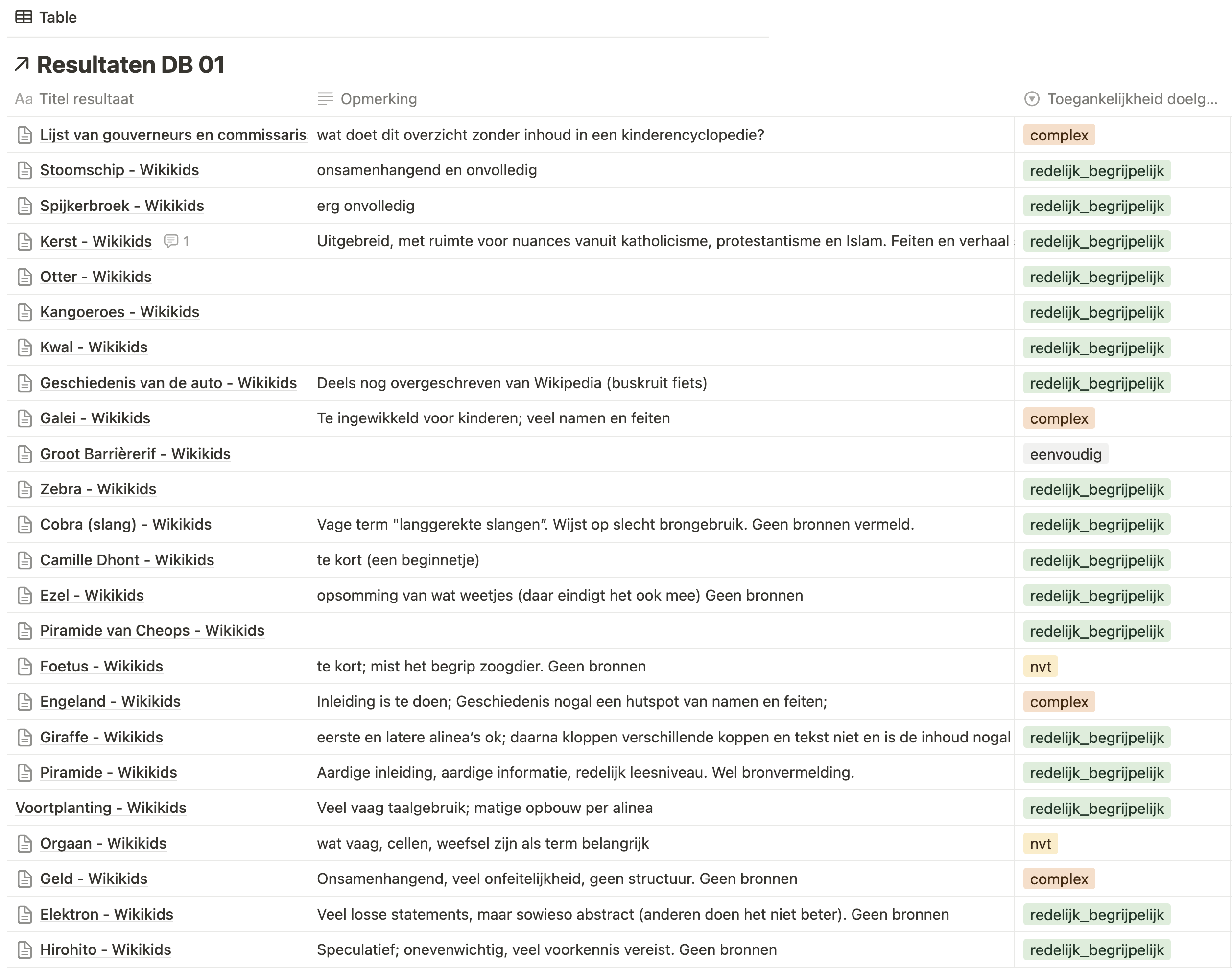Click the Kerst row comment bubble icon
Viewport: 1232px width, 972px height.
[x=170, y=241]
